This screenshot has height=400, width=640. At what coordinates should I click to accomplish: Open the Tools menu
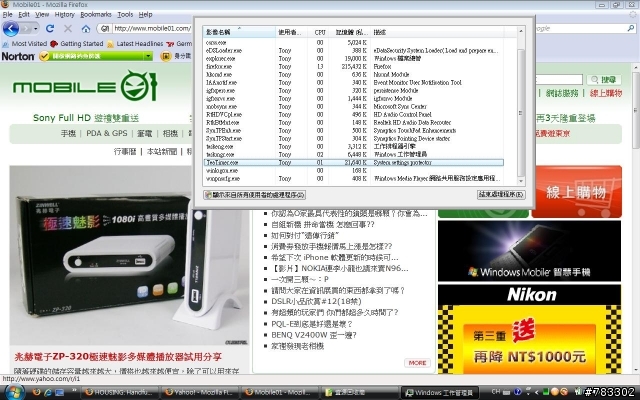pyautogui.click(x=125, y=14)
